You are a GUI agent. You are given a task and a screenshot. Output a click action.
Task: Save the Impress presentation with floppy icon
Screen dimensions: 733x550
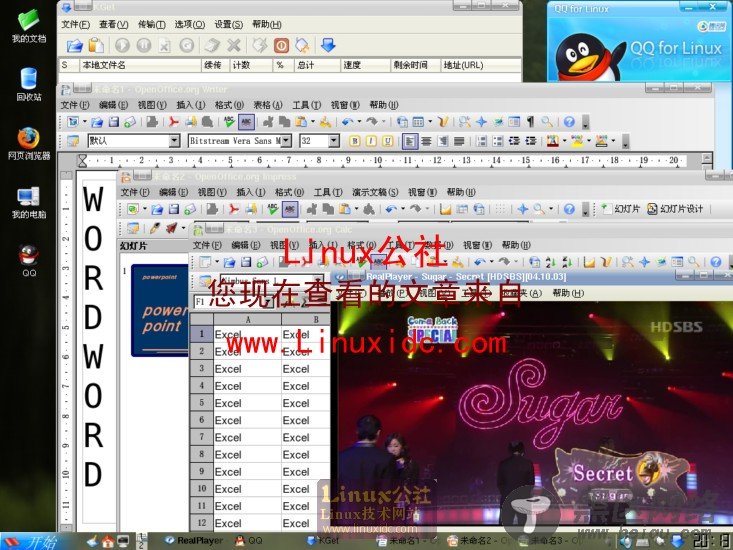coord(173,209)
